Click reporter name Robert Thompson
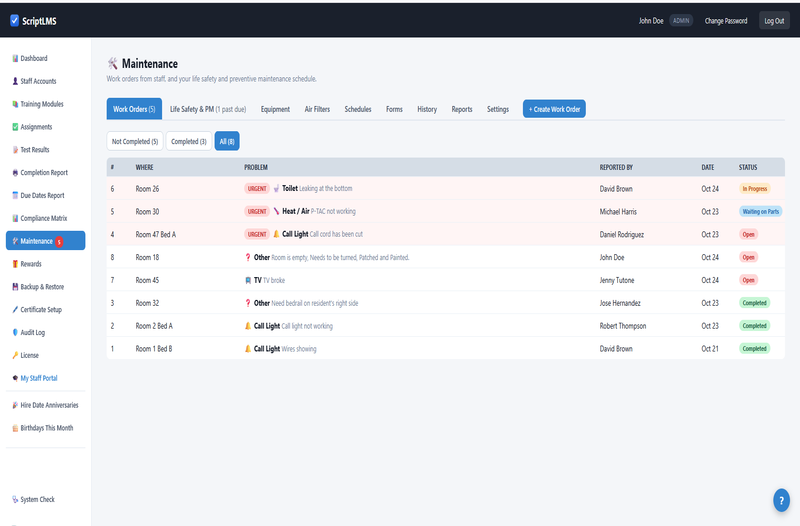Screen dimensions: 800x526 click(x=622, y=326)
